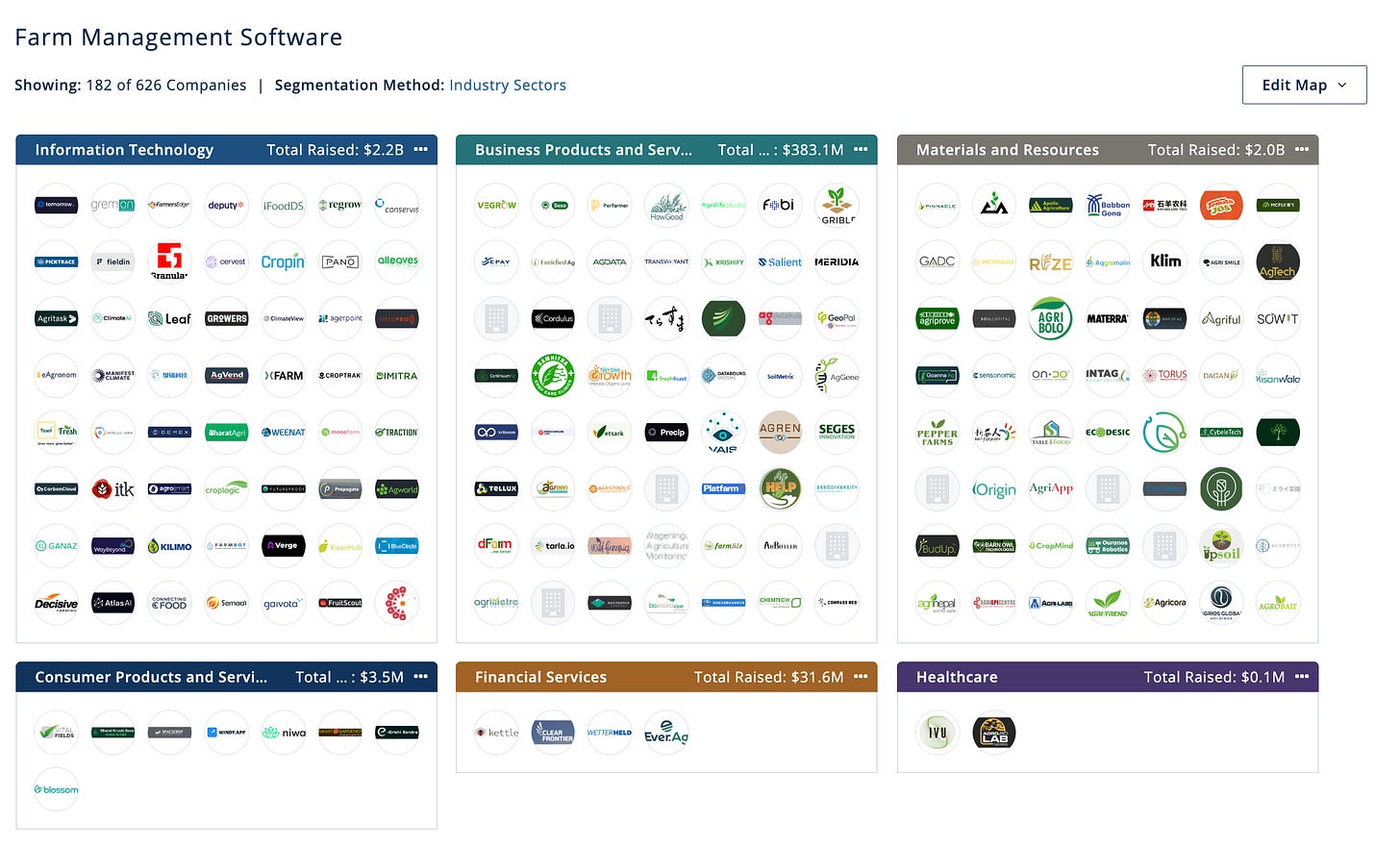1400x847 pixels.
Task: Open the iFoodDS company logo
Action: click(x=283, y=205)
